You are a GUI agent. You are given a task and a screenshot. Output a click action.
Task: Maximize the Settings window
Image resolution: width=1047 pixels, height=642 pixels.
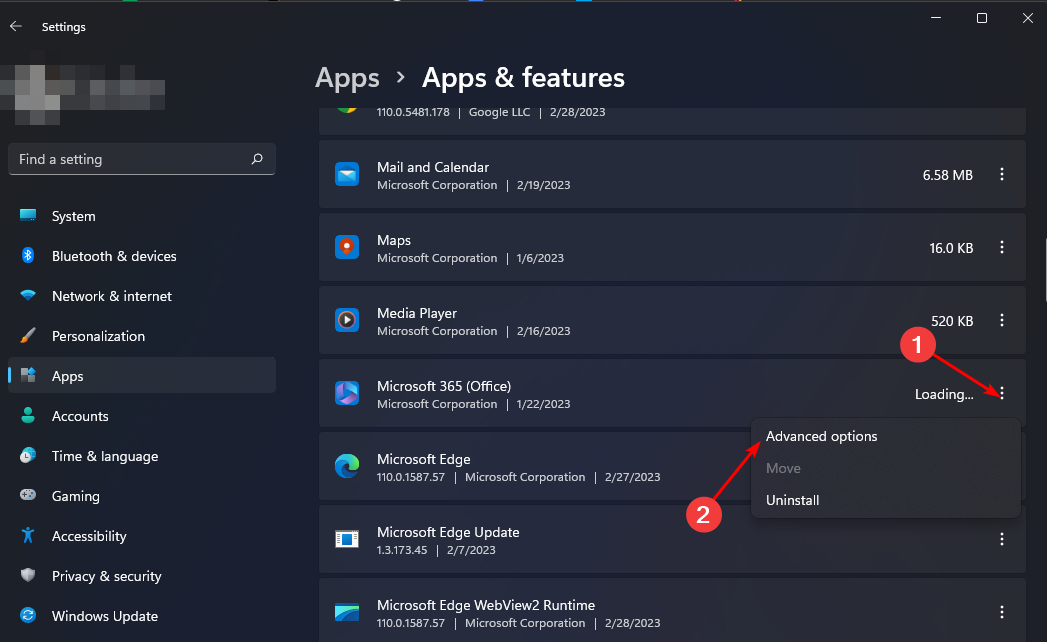(x=982, y=18)
